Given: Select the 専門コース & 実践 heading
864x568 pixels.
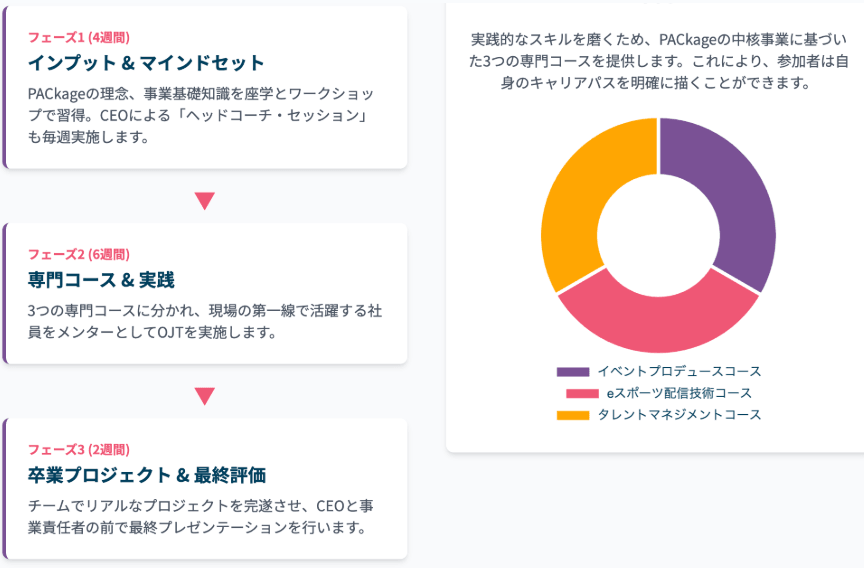Looking at the screenshot, I should pyautogui.click(x=101, y=280).
